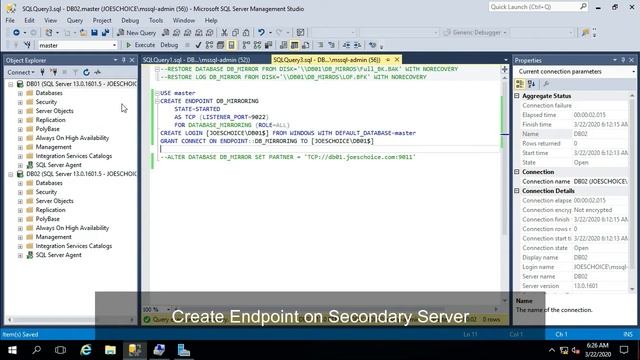Click Task View icon on taskbar
This screenshot has height=360, width=640.
point(60,350)
